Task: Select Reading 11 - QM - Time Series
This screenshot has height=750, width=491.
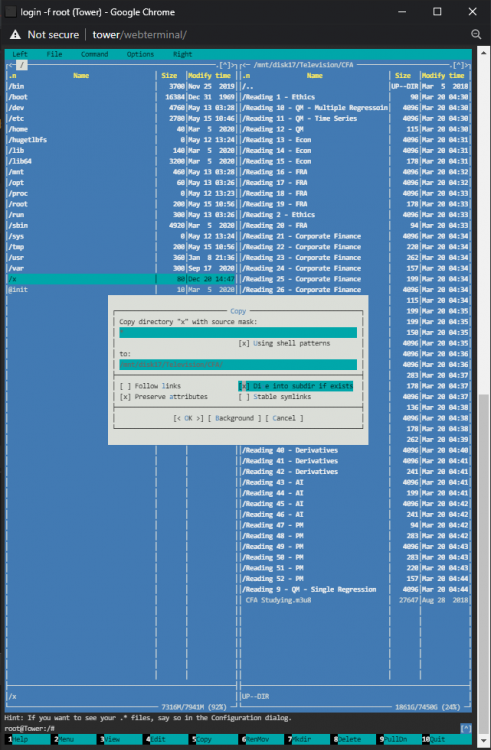Action: (355, 118)
